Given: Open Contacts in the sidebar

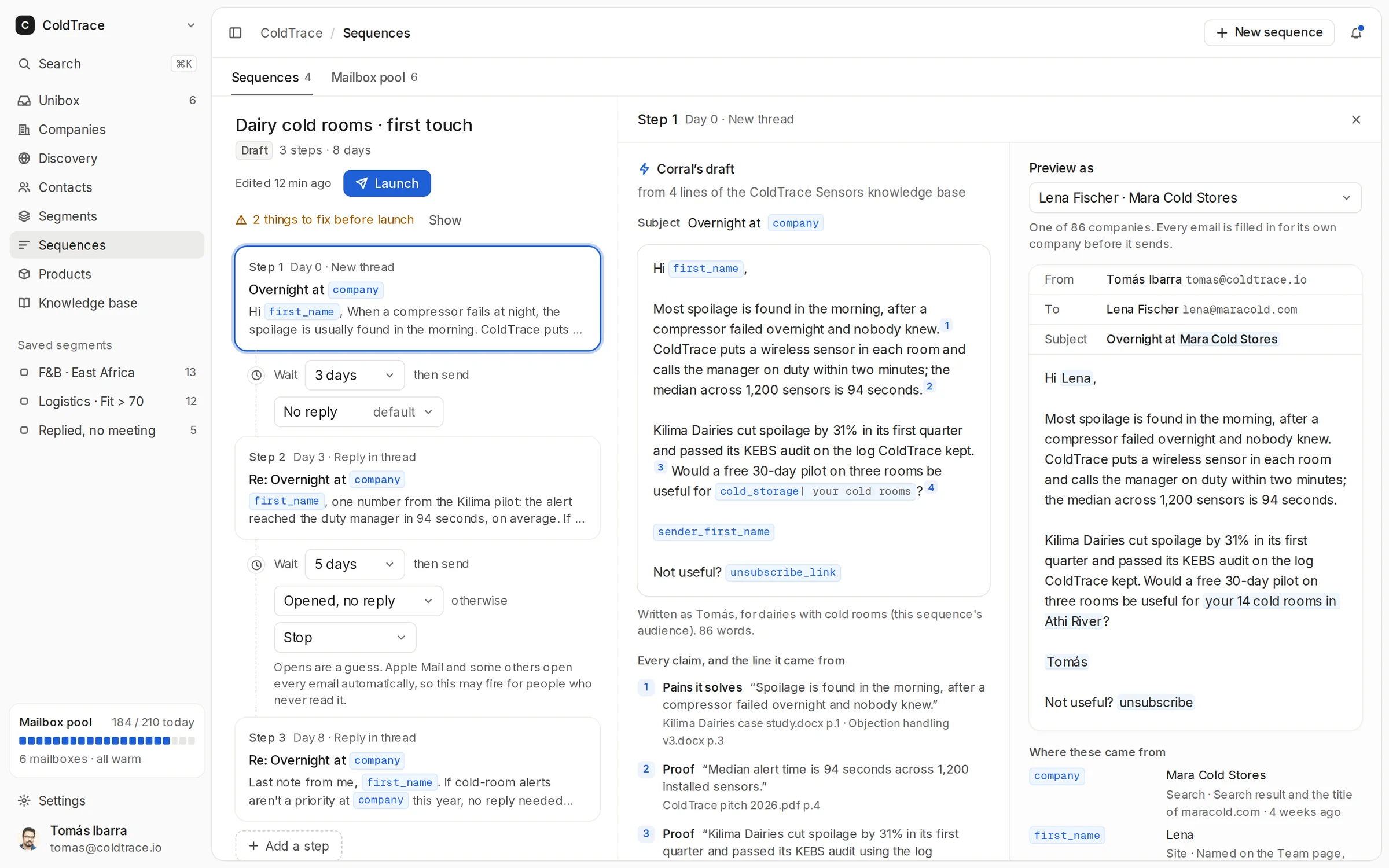Looking at the screenshot, I should pyautogui.click(x=107, y=187).
